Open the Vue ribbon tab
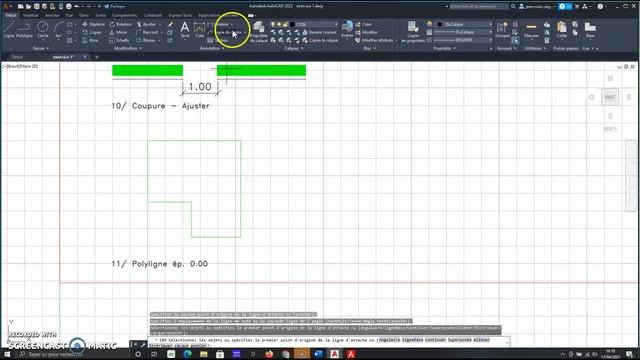The image size is (640, 360). (x=69, y=15)
